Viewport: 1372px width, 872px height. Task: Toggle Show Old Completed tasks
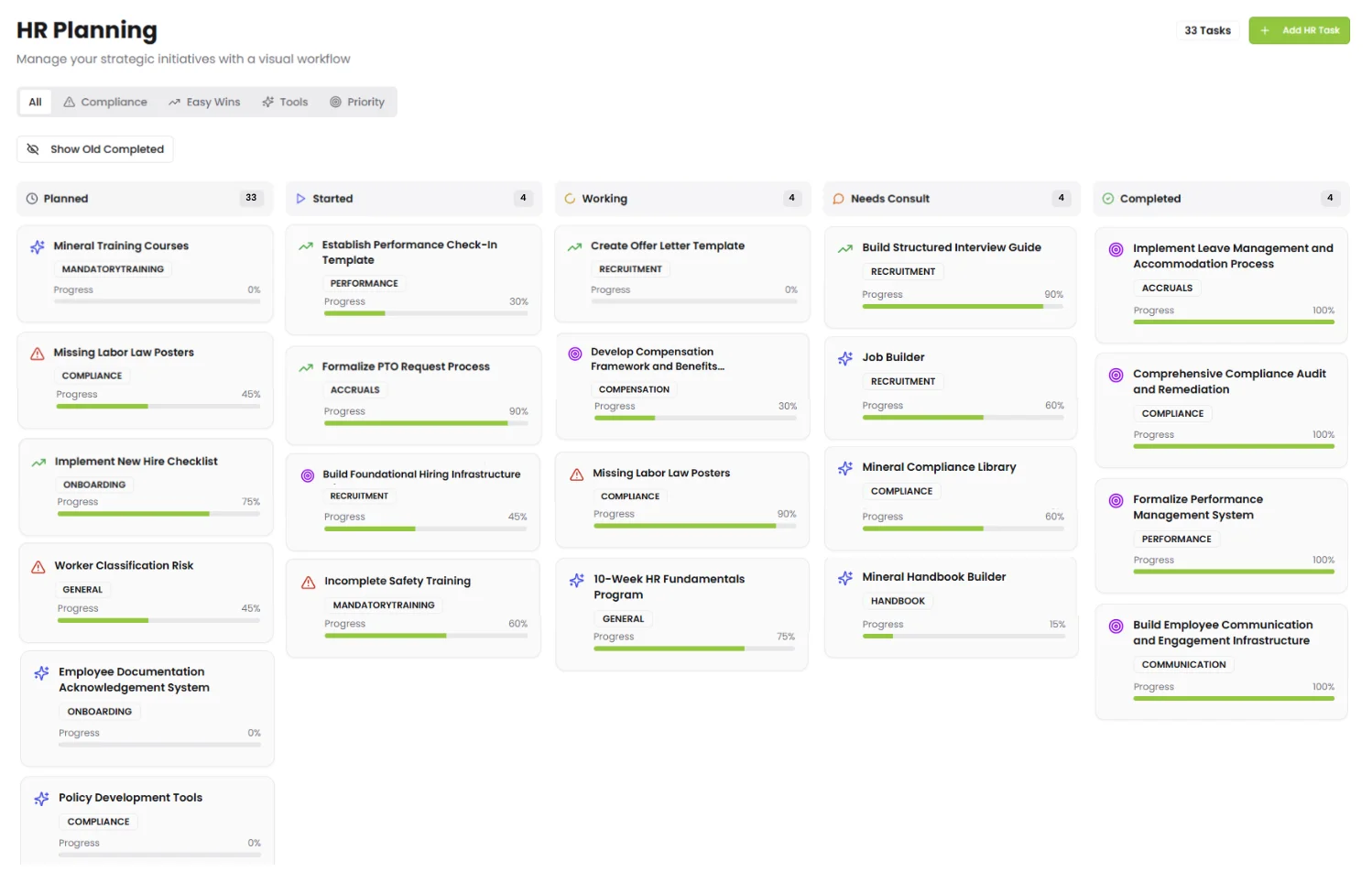(95, 149)
